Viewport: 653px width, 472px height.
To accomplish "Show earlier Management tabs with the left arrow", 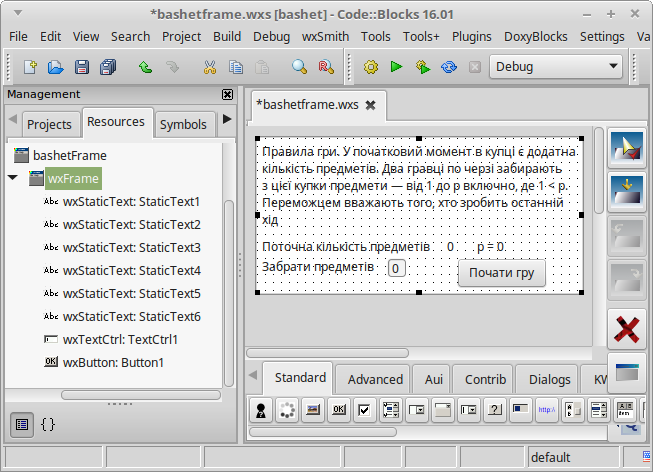I will [x=13, y=119].
